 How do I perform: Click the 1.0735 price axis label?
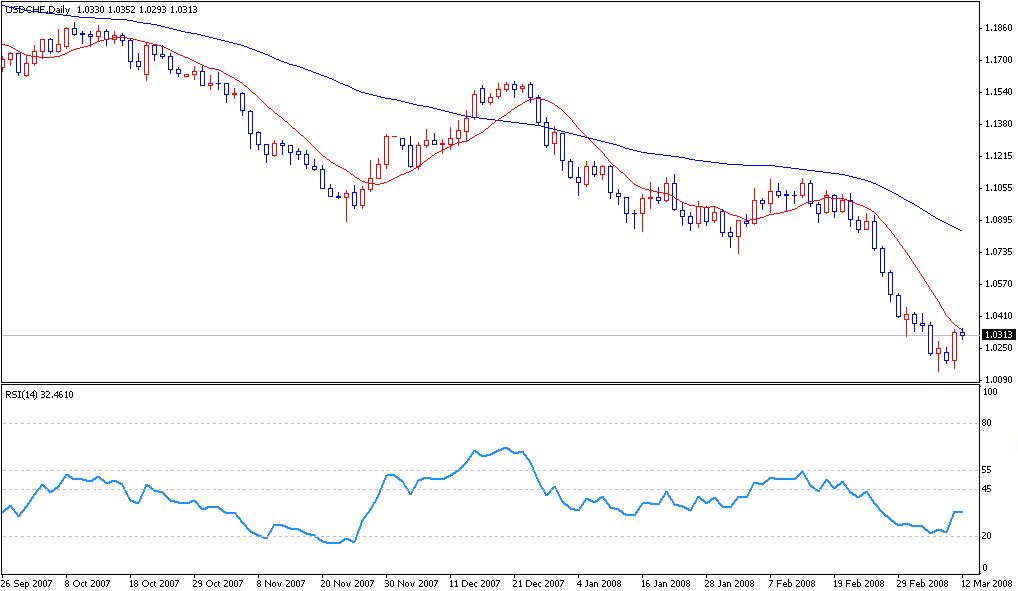(999, 251)
